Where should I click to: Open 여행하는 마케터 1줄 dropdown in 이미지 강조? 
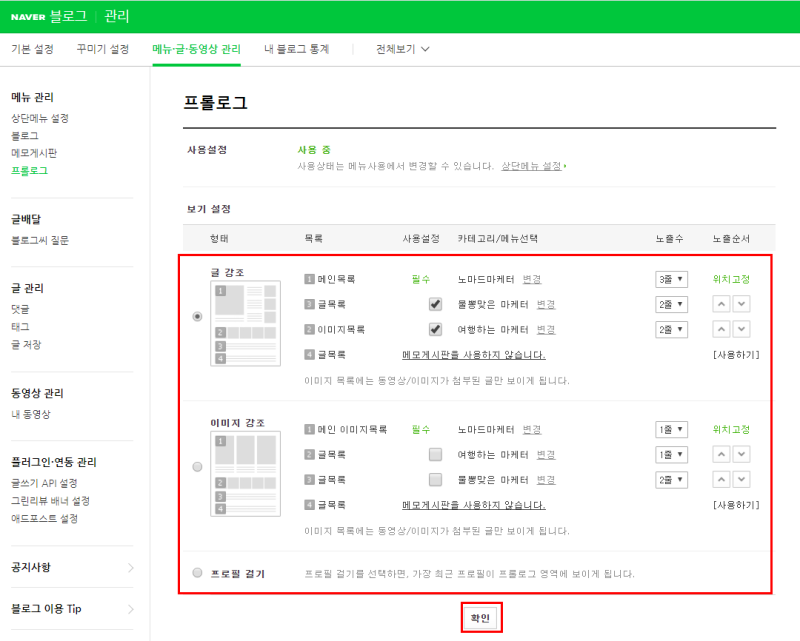671,454
